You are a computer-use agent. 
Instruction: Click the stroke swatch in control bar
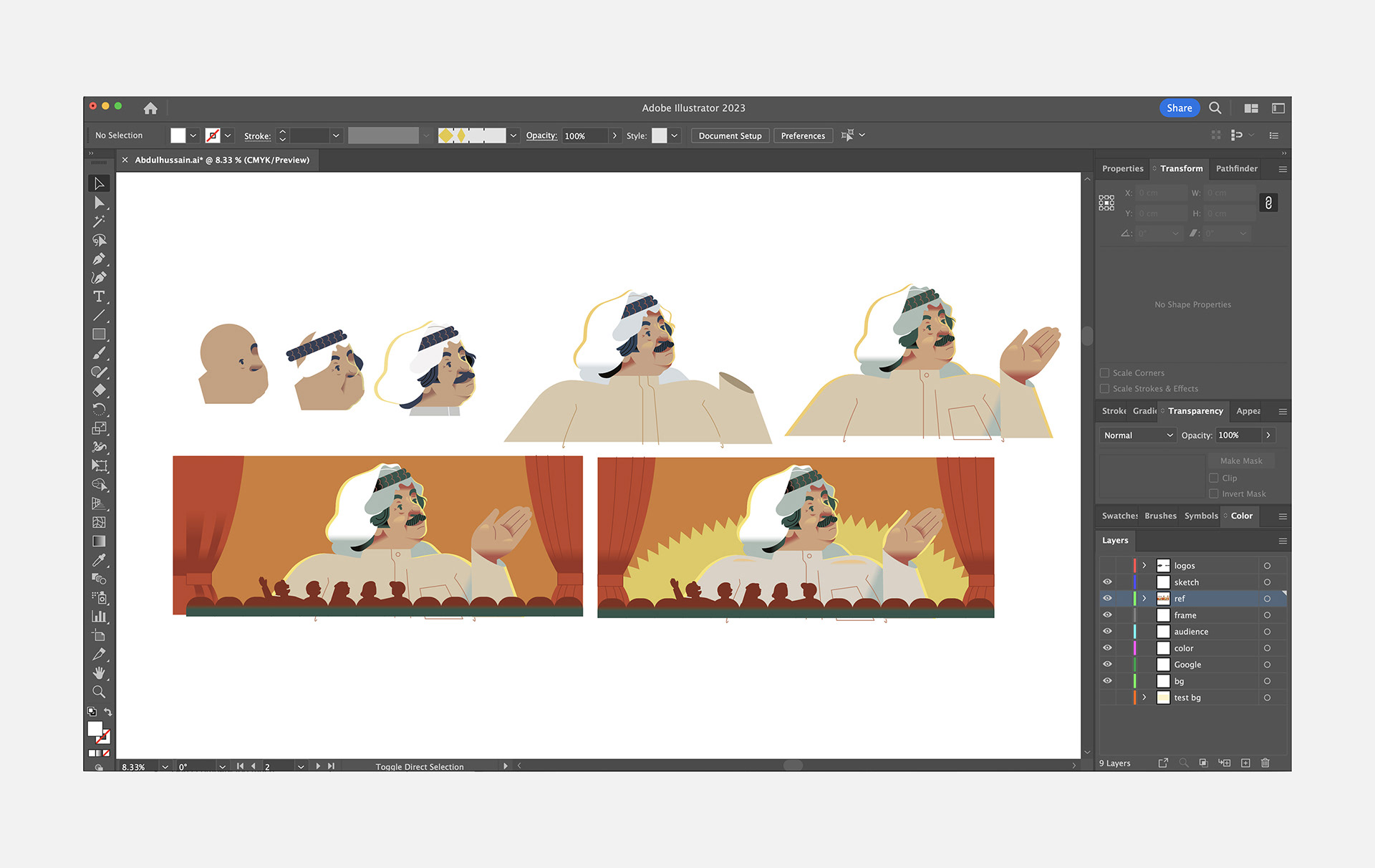click(213, 135)
